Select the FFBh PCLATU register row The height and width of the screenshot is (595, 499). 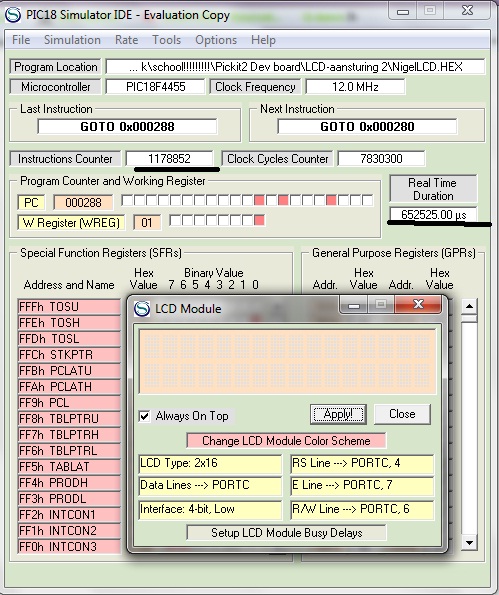coord(69,370)
